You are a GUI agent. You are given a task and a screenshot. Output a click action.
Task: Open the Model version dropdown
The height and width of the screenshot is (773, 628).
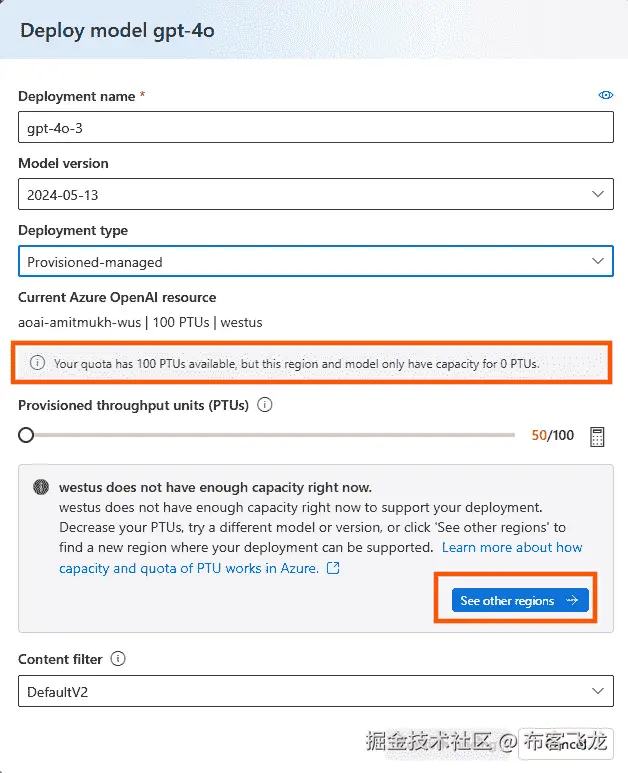[315, 194]
